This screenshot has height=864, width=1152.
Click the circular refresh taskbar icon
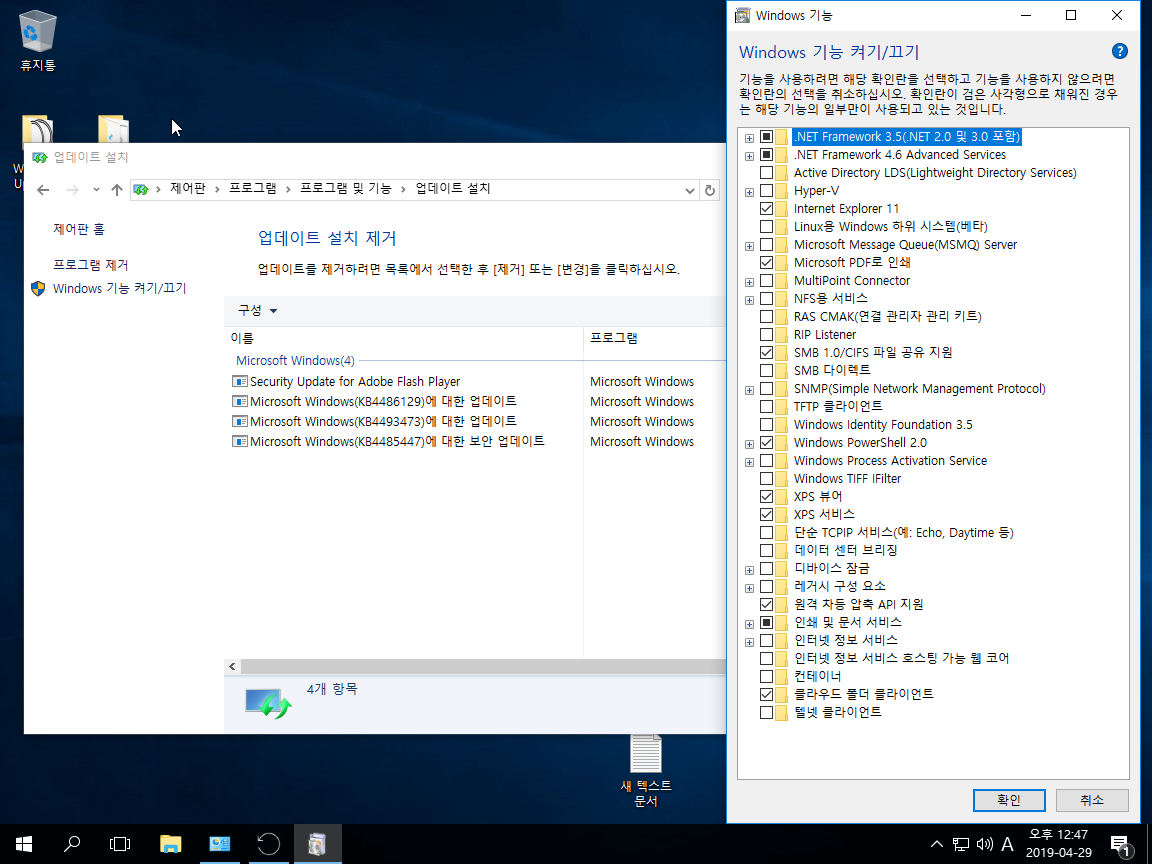coord(268,843)
